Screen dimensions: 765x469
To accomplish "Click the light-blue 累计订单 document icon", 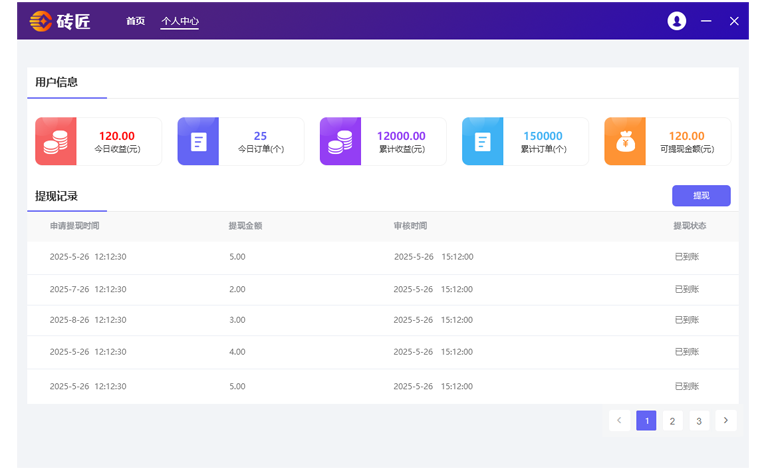I will coord(482,141).
